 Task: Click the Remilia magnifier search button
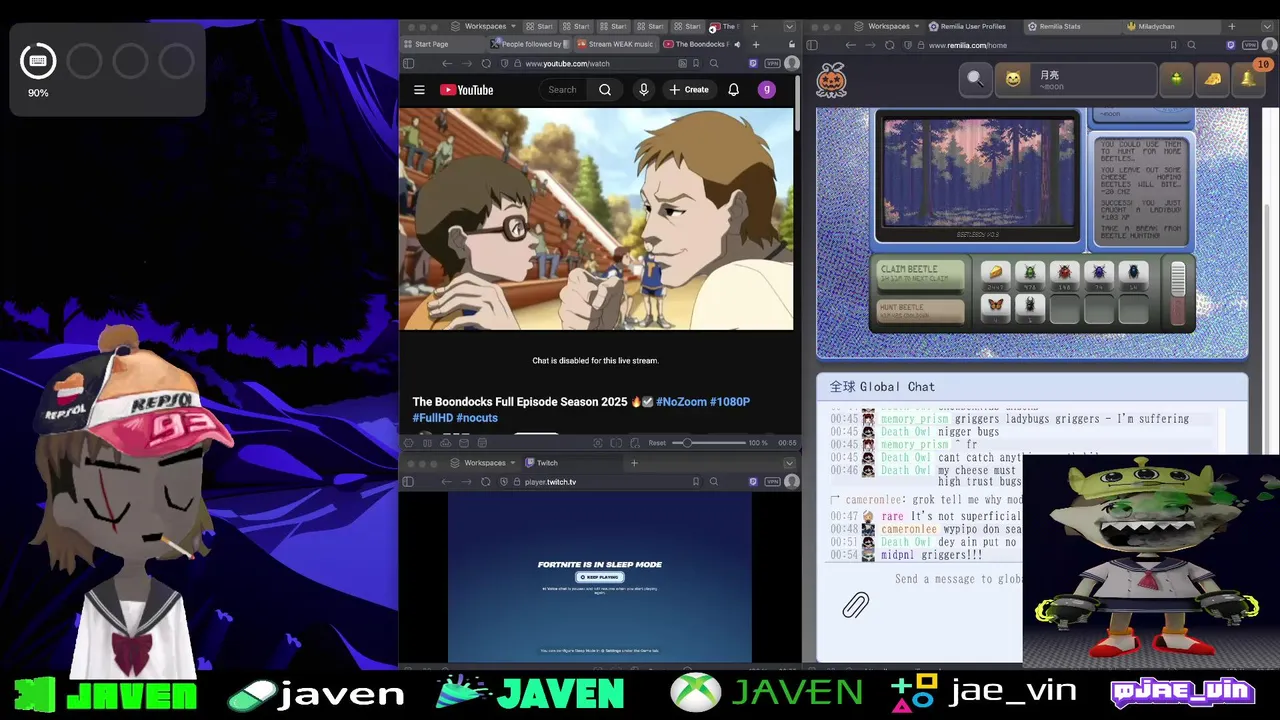tap(974, 79)
